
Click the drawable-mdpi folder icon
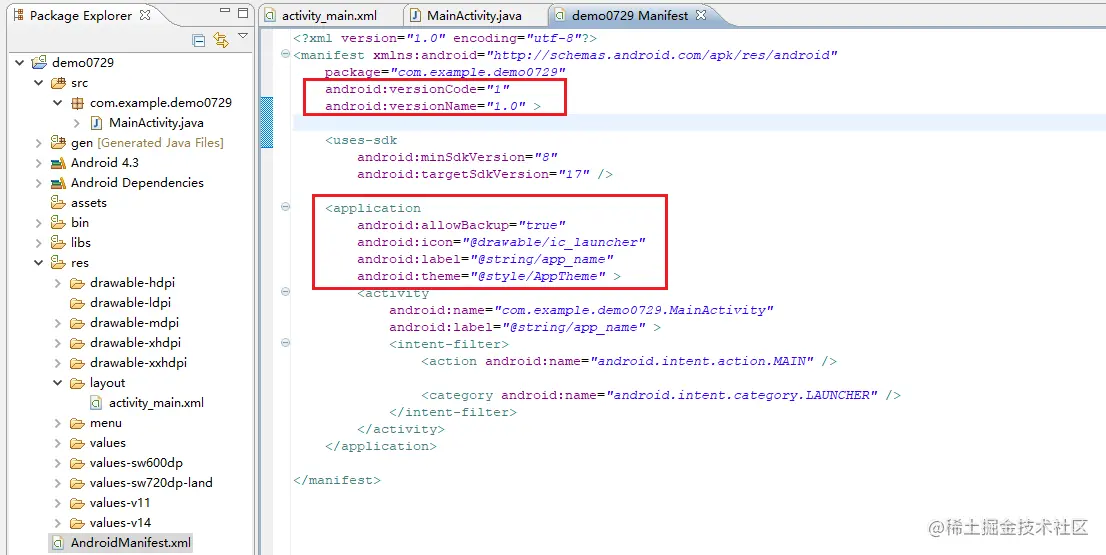pos(78,323)
